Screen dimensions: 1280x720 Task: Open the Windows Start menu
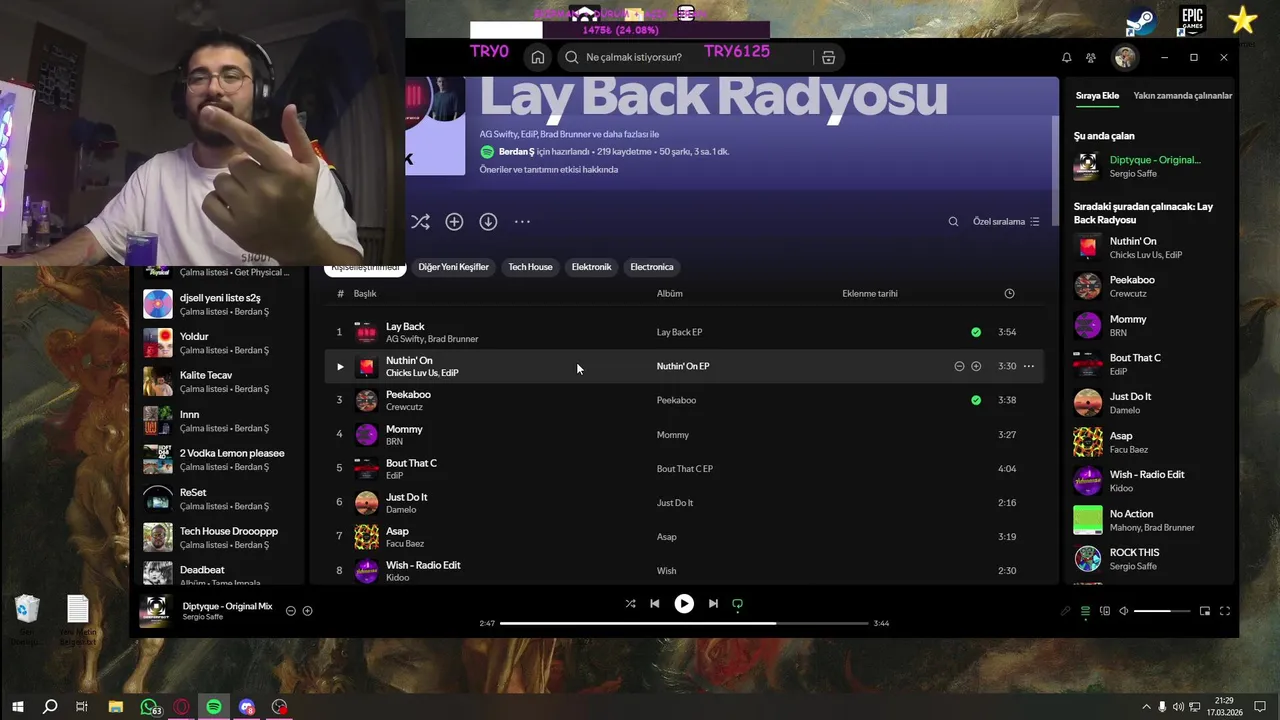coord(17,707)
